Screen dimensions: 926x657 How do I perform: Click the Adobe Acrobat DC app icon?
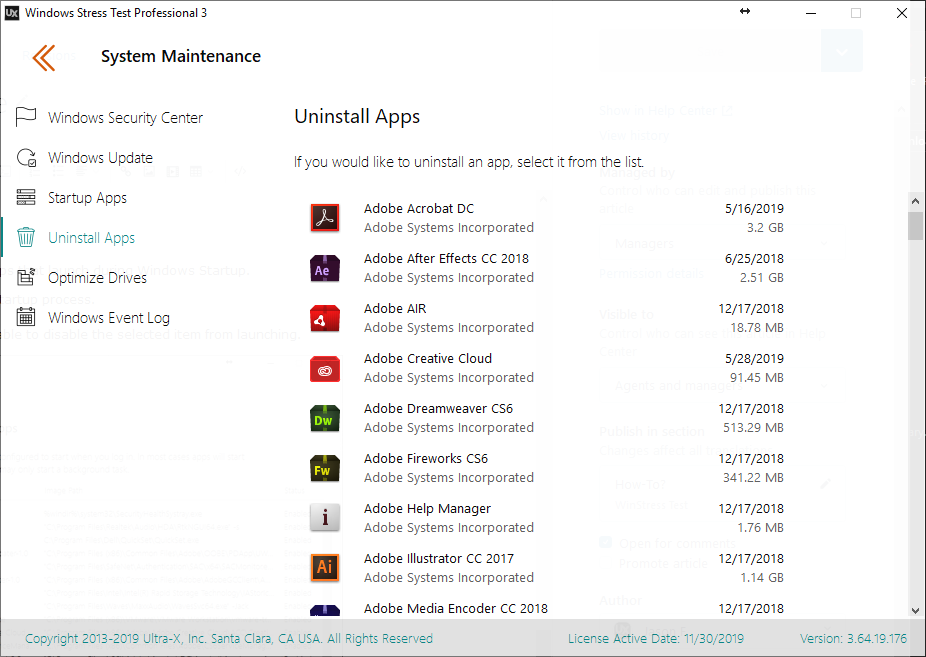pos(325,218)
